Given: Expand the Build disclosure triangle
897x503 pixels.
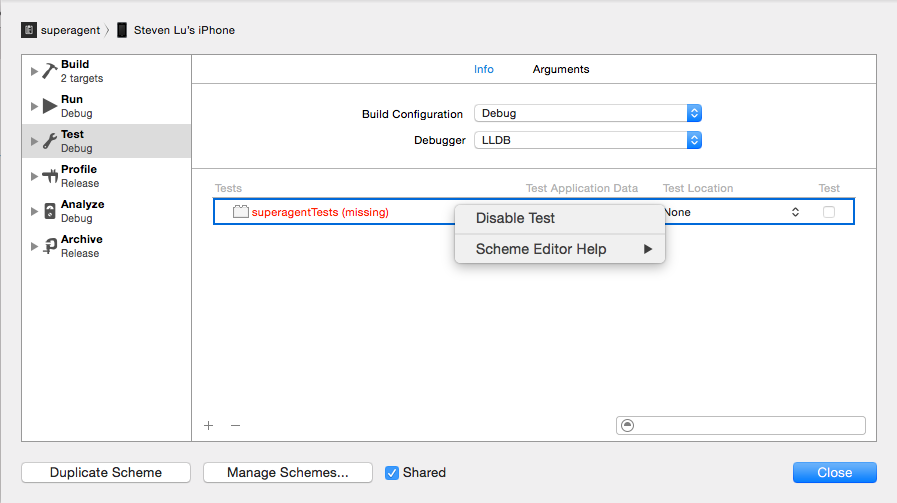Looking at the screenshot, I should tap(35, 72).
